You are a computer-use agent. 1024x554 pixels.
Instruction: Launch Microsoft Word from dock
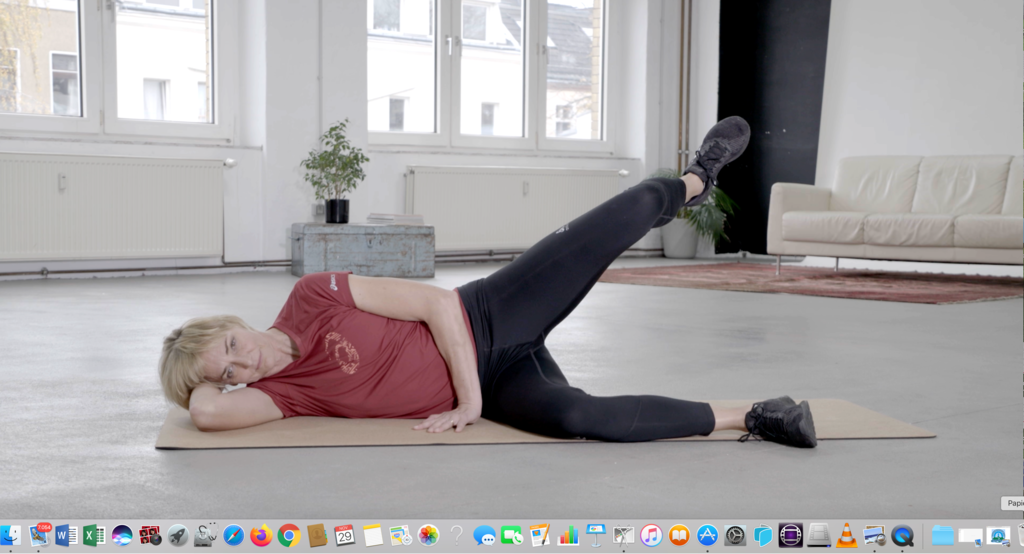click(66, 535)
